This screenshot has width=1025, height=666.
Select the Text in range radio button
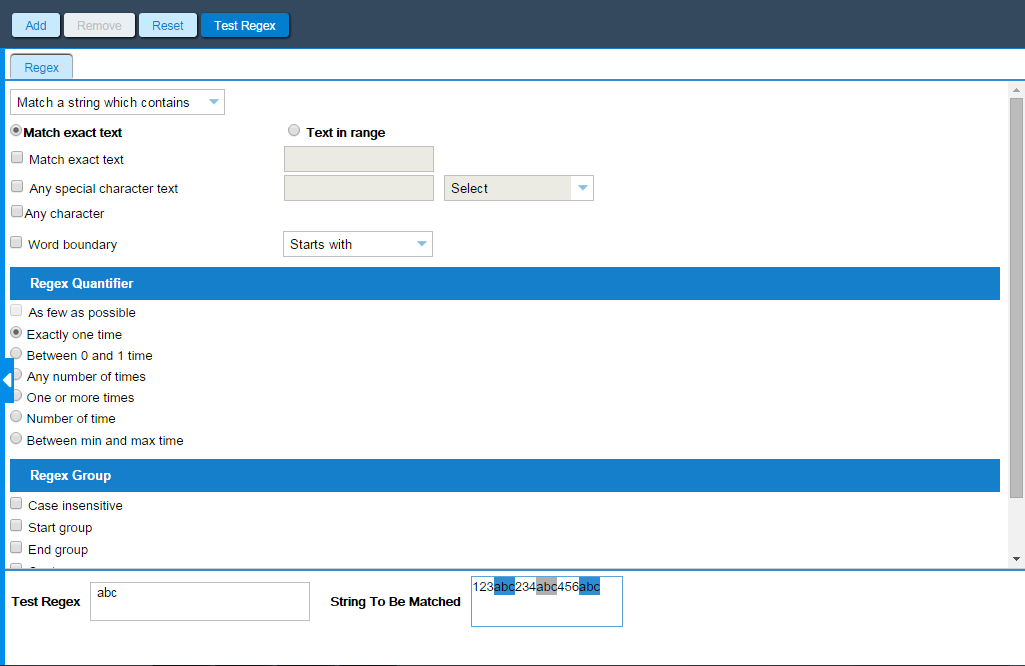tap(294, 131)
